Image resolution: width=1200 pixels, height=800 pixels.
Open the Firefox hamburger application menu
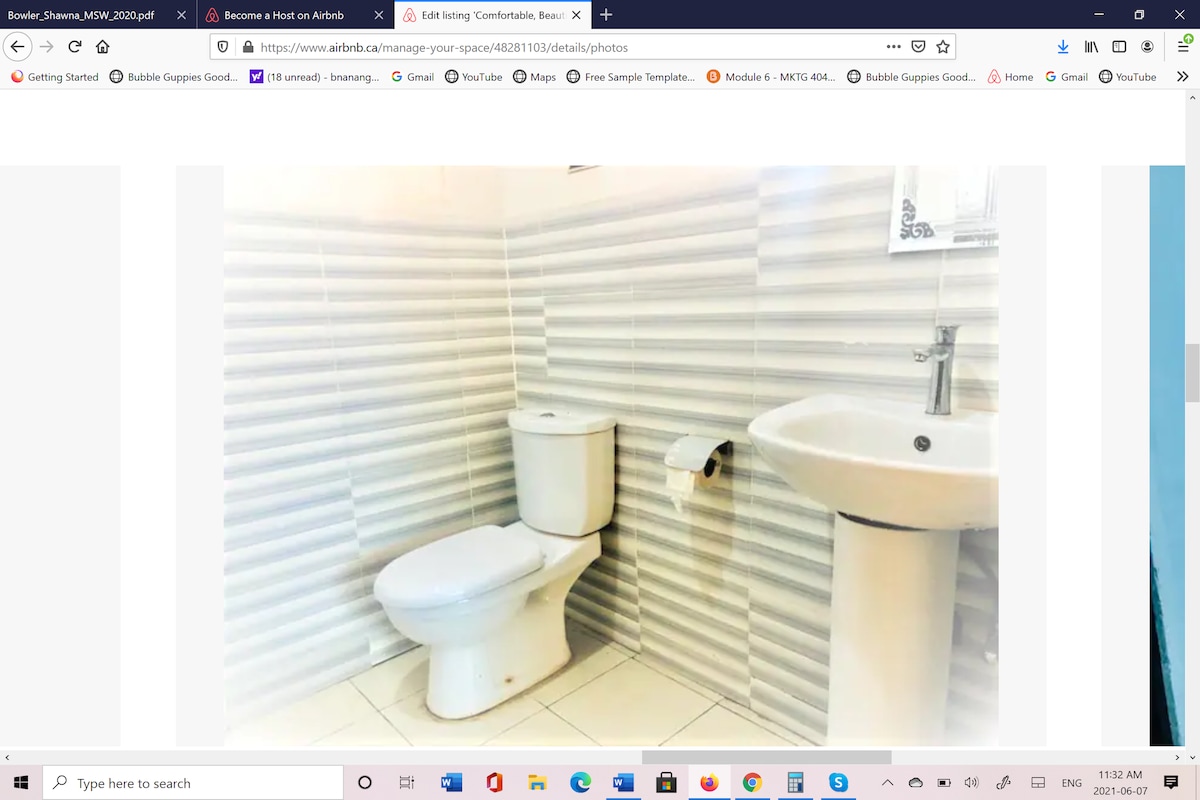click(1184, 46)
